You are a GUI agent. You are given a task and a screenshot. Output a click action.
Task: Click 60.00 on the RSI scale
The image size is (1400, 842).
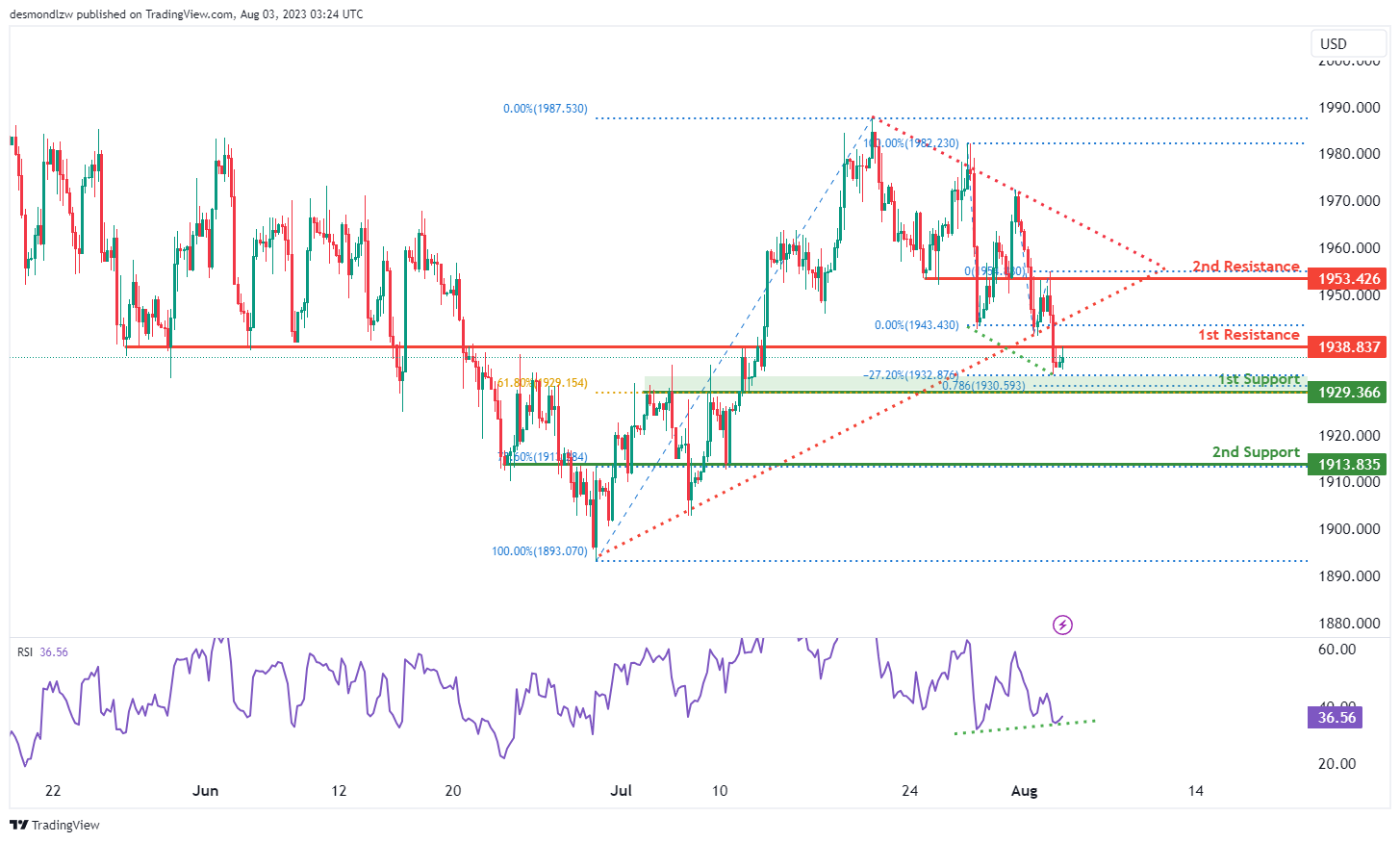click(x=1336, y=650)
